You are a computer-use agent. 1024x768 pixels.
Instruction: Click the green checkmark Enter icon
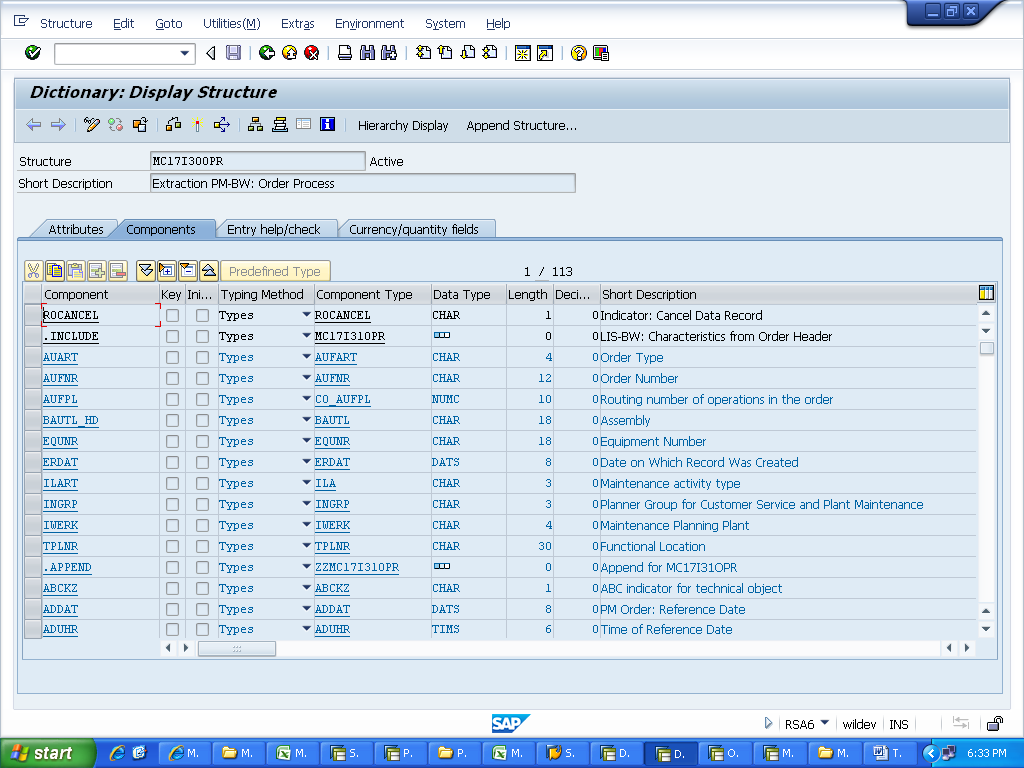tap(33, 53)
